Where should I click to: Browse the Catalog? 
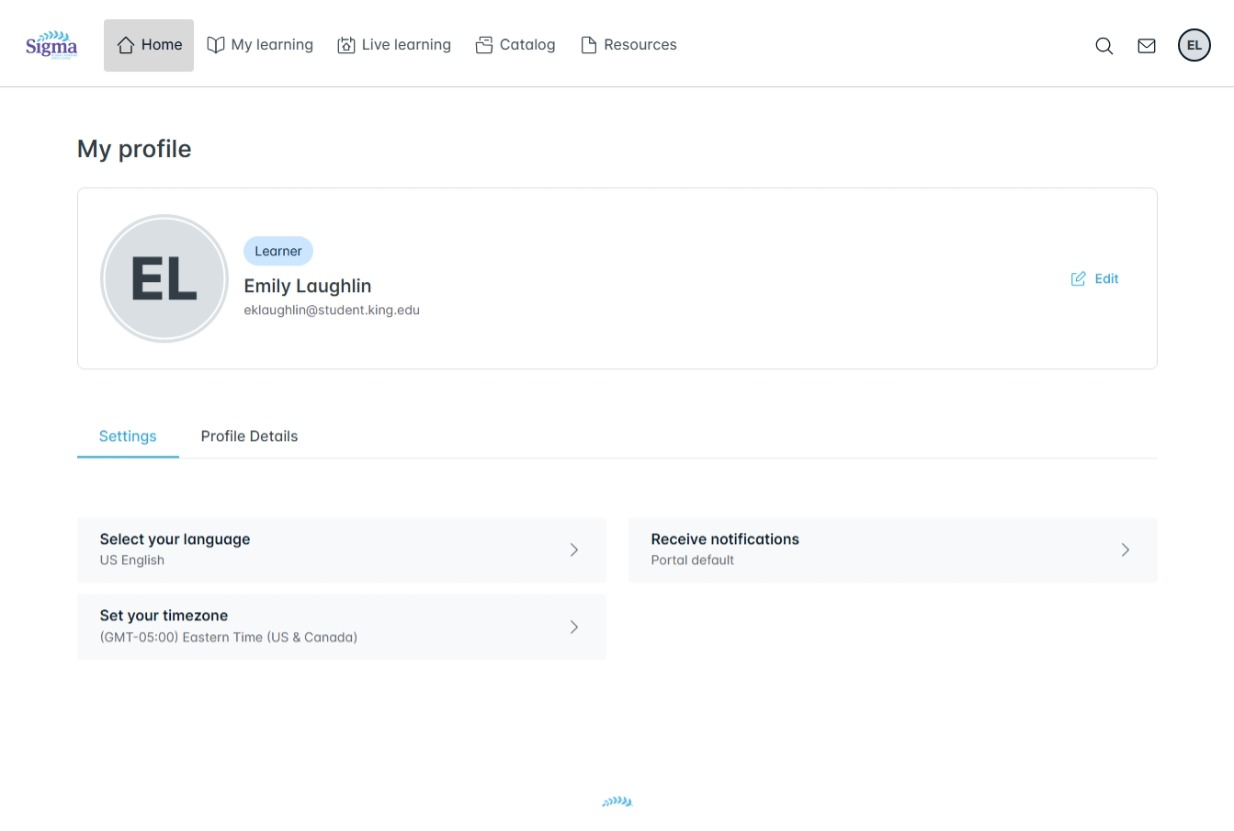pos(515,45)
